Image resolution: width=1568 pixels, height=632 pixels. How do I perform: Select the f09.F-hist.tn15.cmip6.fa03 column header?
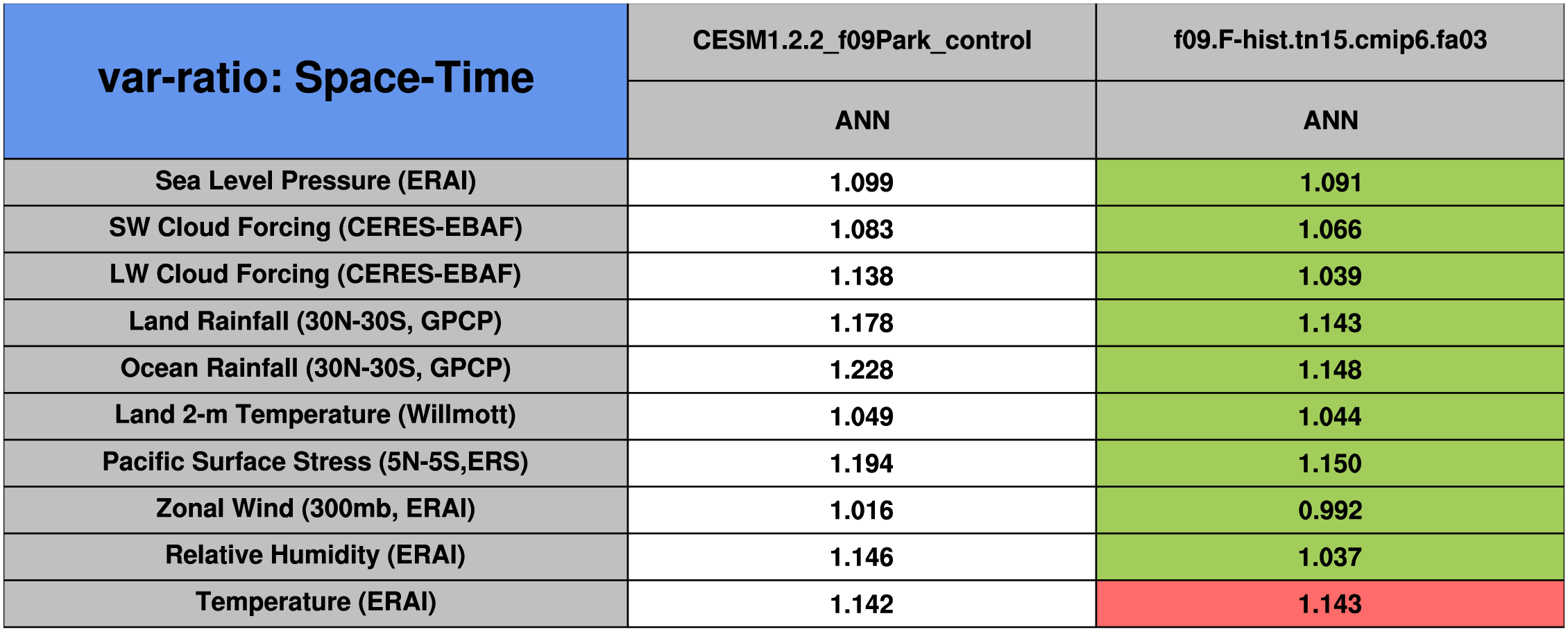pos(1330,41)
